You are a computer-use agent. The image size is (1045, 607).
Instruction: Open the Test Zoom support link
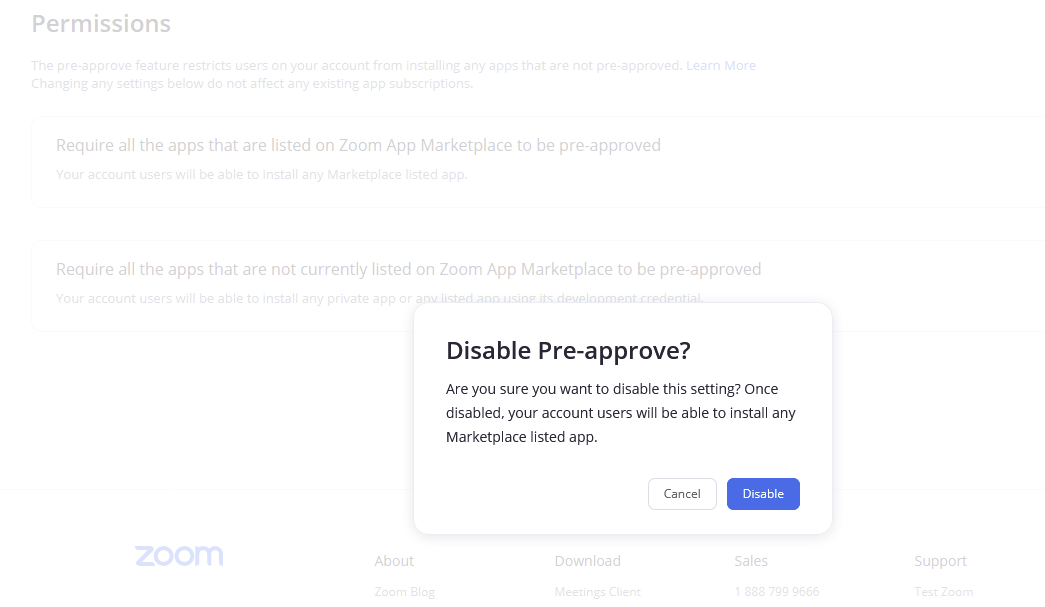943,592
